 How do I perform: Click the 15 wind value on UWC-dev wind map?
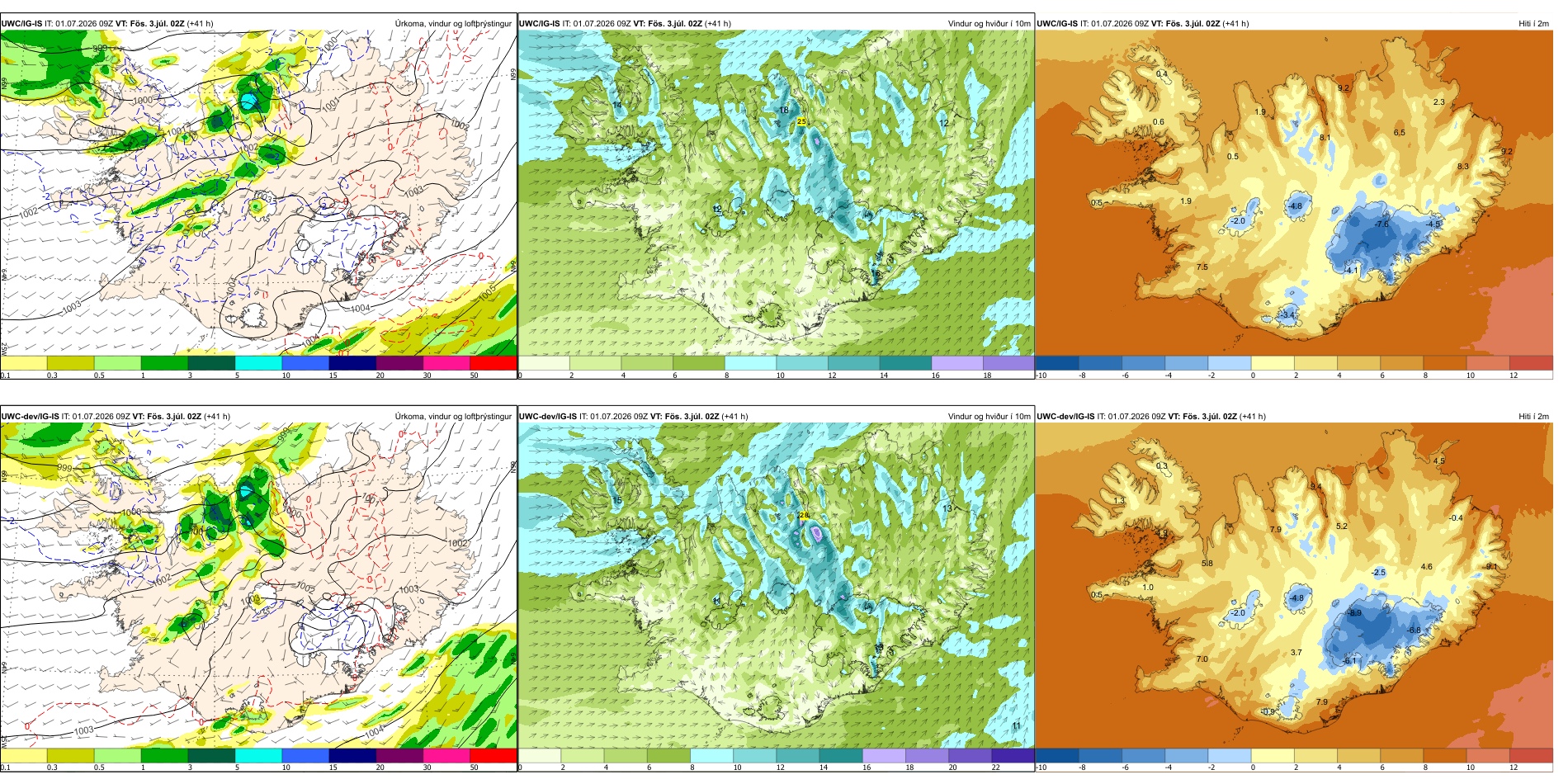click(x=616, y=501)
